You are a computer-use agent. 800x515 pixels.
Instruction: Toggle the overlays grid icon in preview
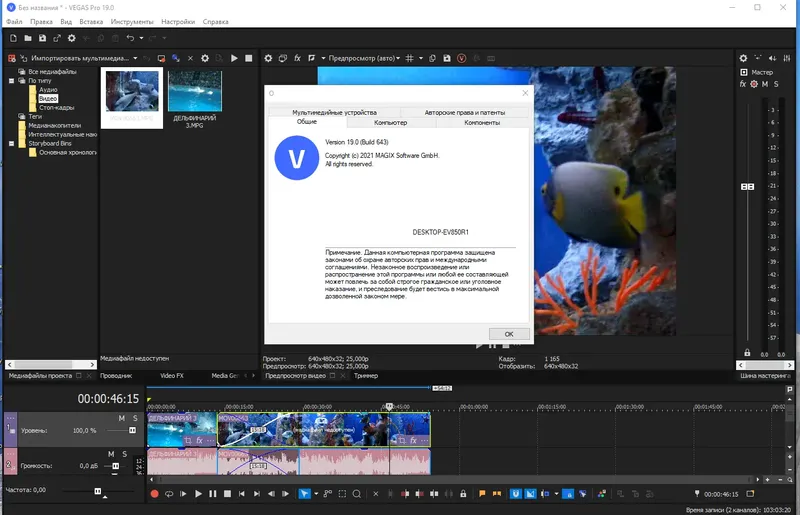tap(409, 58)
